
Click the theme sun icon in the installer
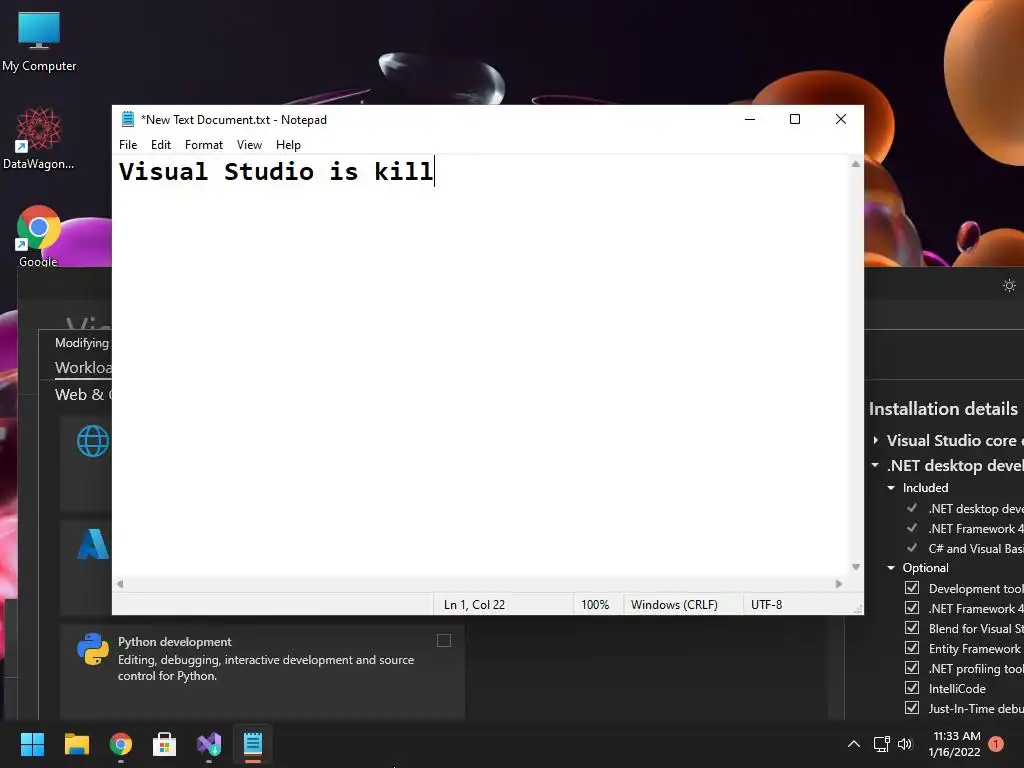point(1009,285)
